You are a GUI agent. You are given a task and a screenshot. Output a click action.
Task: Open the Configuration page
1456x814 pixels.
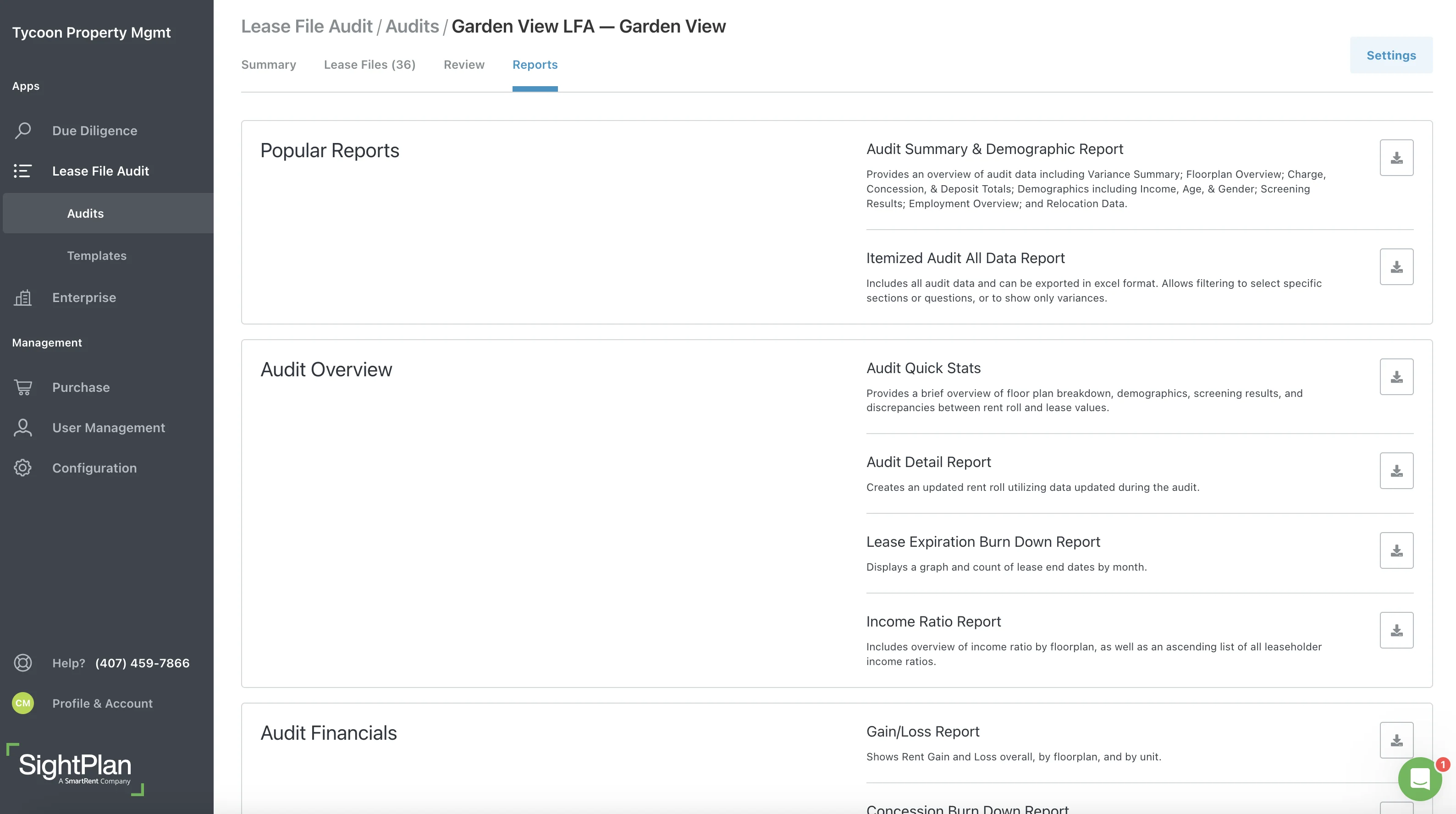94,468
